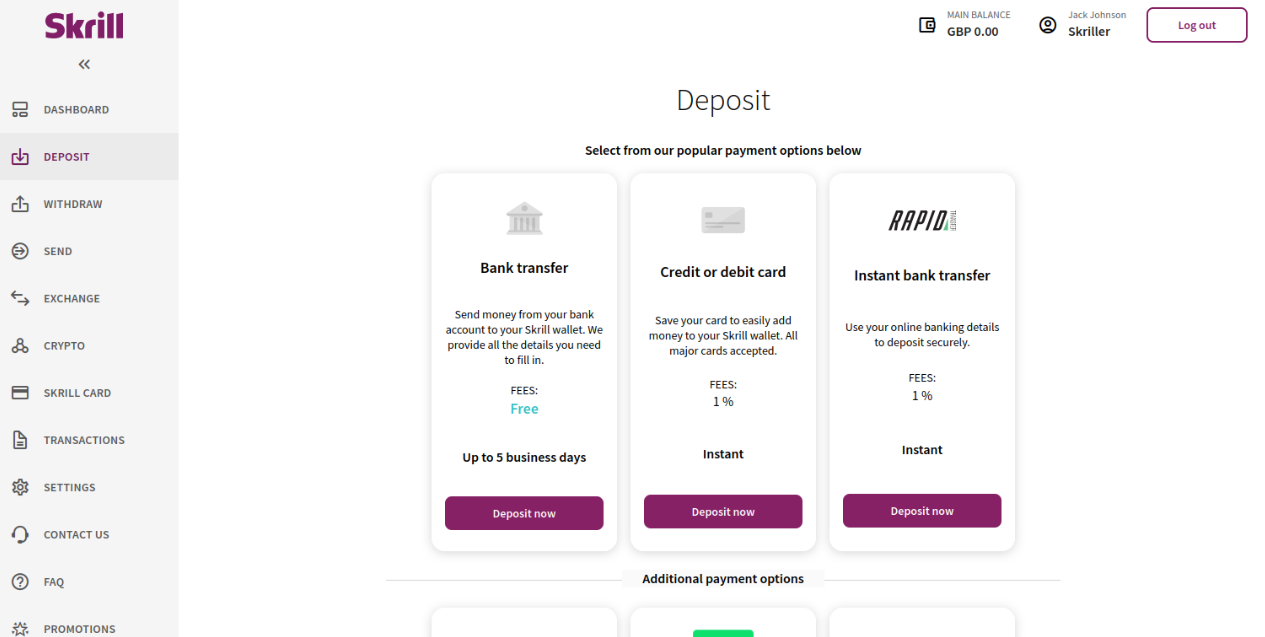This screenshot has height=637, width=1265.
Task: Click the Skrill logo
Action: (84, 25)
